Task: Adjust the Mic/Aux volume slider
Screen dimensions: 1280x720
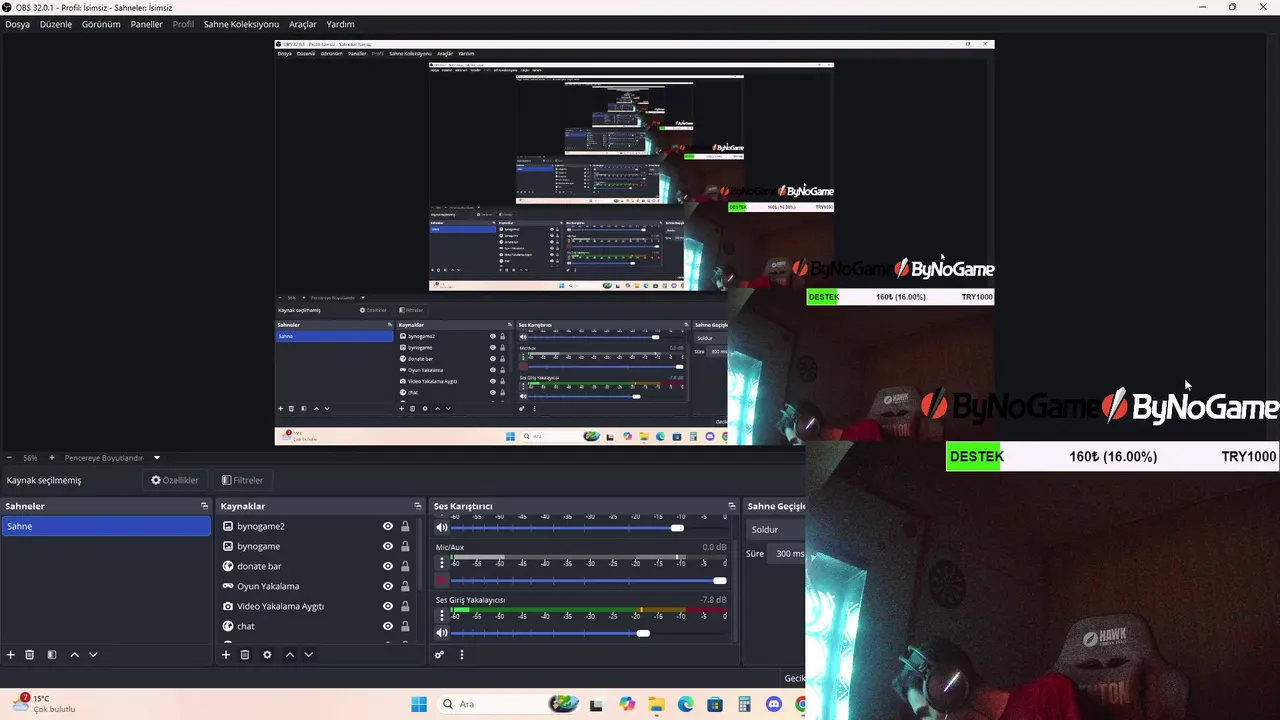Action: [x=589, y=580]
